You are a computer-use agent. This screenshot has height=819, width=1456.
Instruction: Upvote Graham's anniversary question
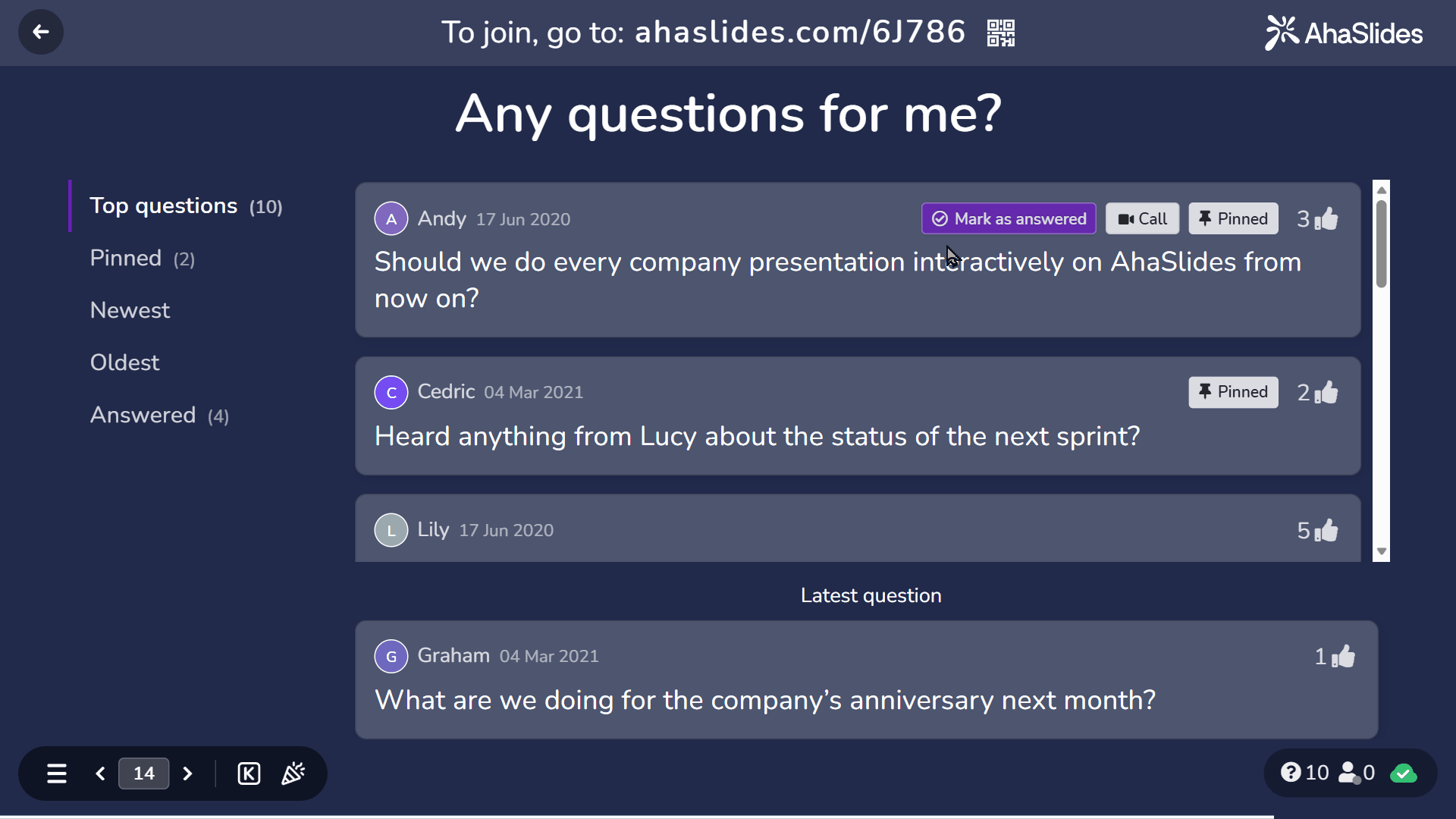tap(1343, 657)
